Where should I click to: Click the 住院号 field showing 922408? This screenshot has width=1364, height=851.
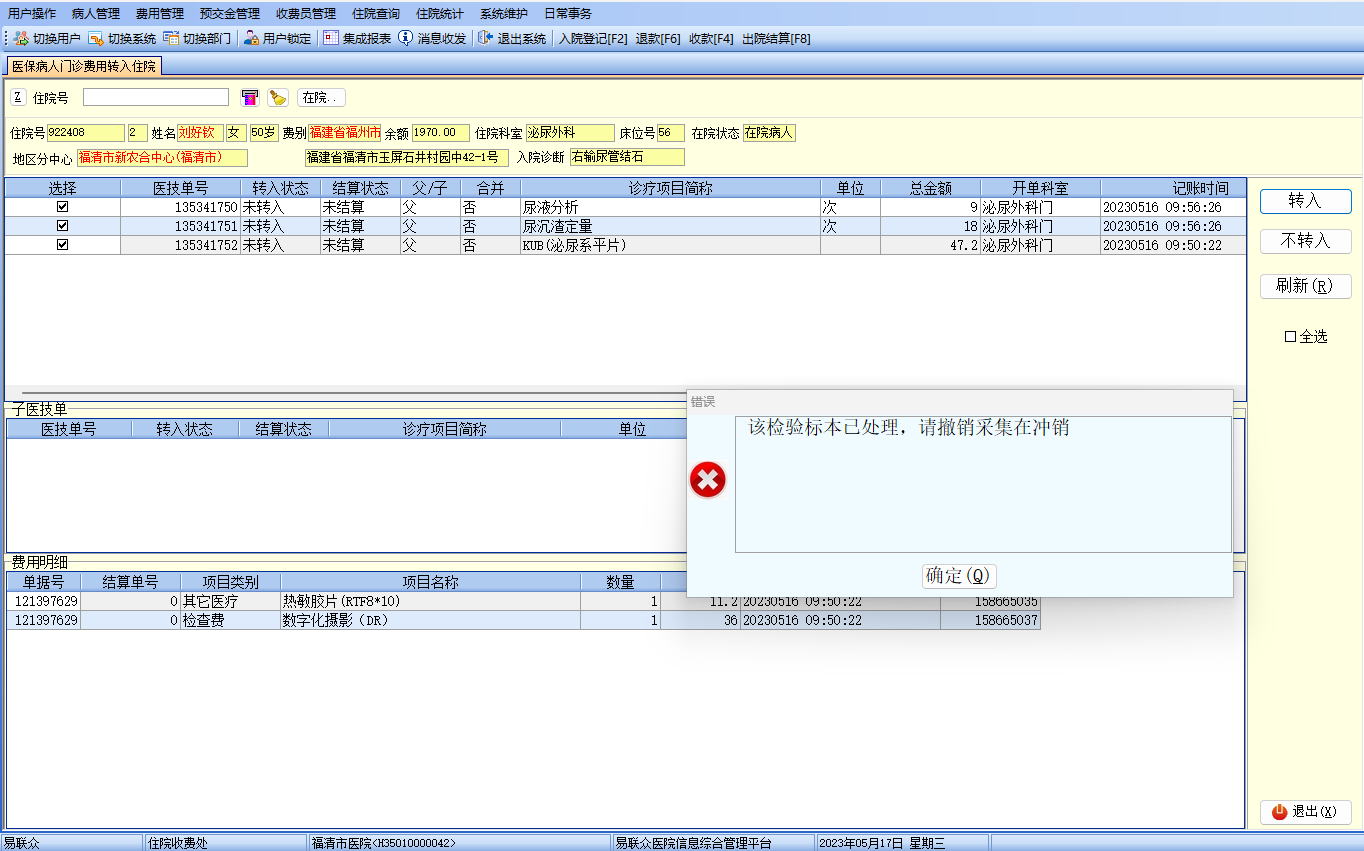(86, 133)
